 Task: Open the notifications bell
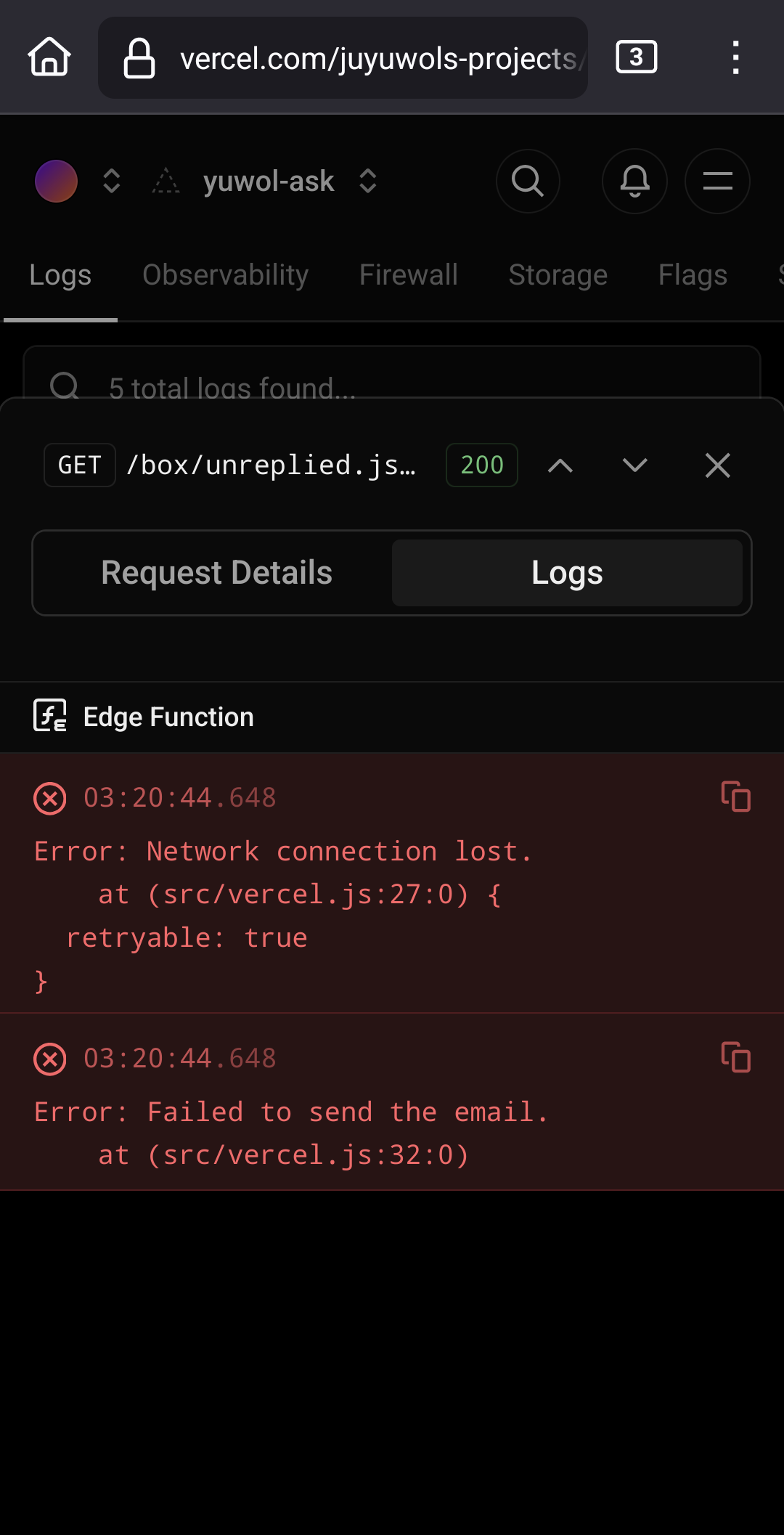(x=634, y=181)
